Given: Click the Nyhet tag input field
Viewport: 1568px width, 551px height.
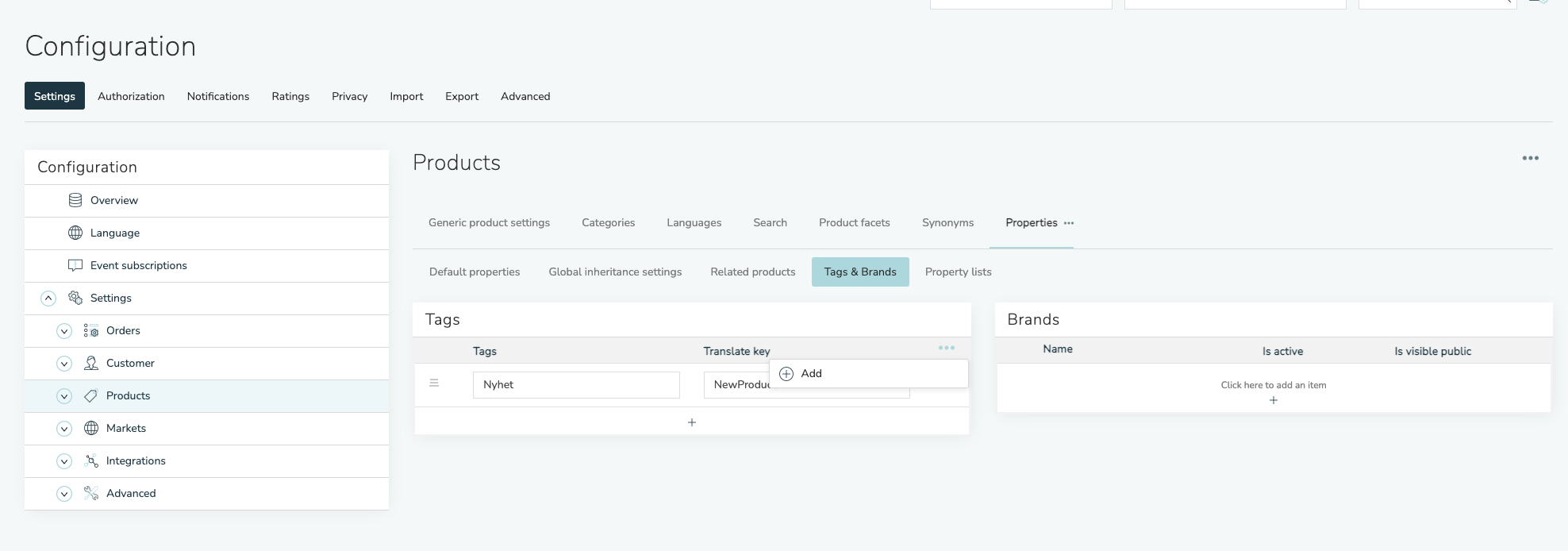Looking at the screenshot, I should point(576,385).
